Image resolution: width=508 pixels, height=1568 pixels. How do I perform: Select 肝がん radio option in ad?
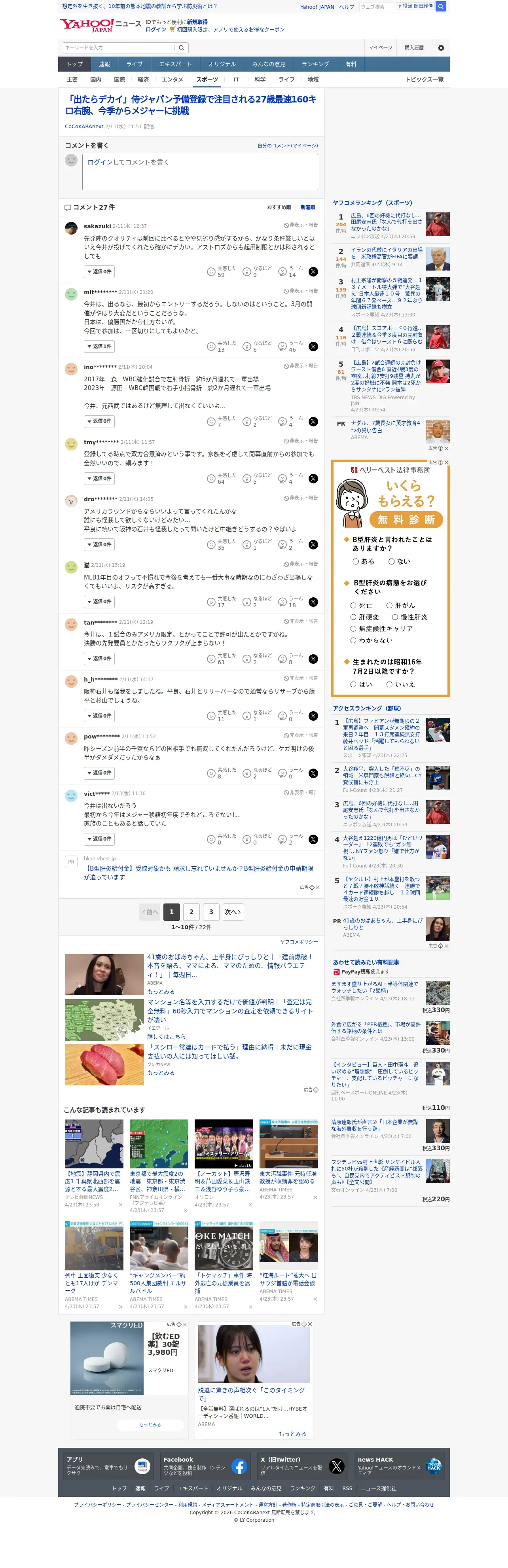(x=389, y=606)
